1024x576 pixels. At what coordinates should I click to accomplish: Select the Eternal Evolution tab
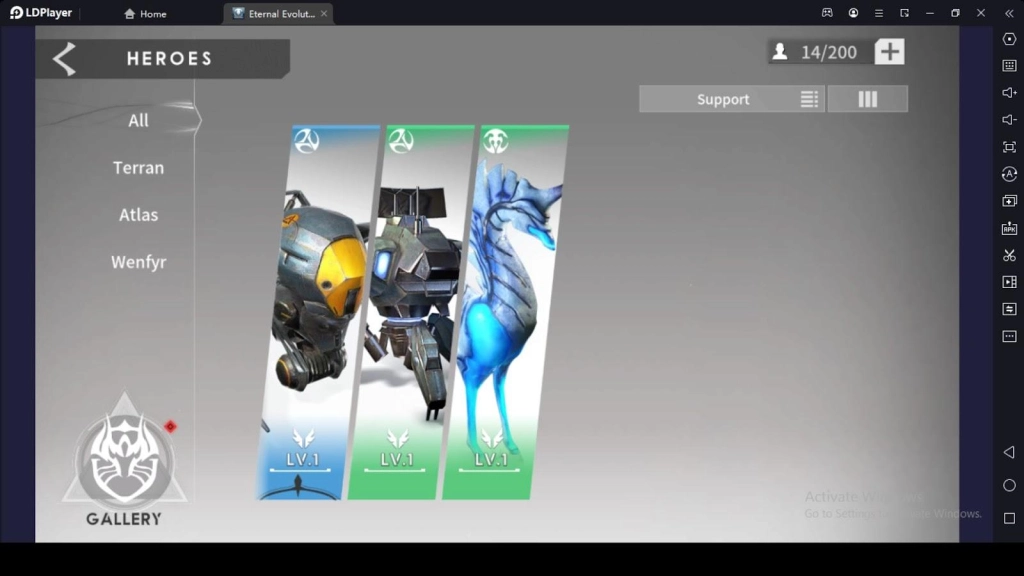click(278, 14)
